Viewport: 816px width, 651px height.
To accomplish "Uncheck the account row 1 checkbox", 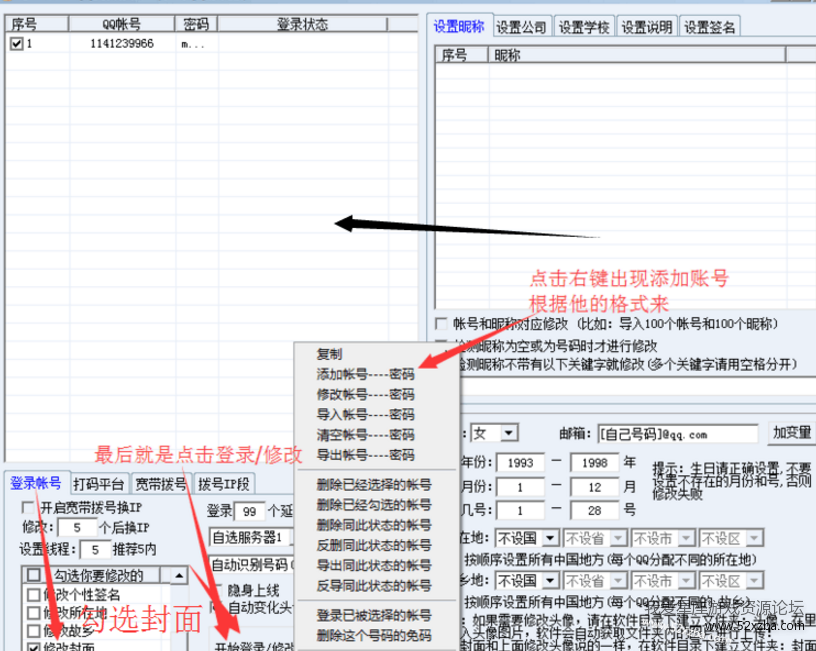I will coord(16,44).
